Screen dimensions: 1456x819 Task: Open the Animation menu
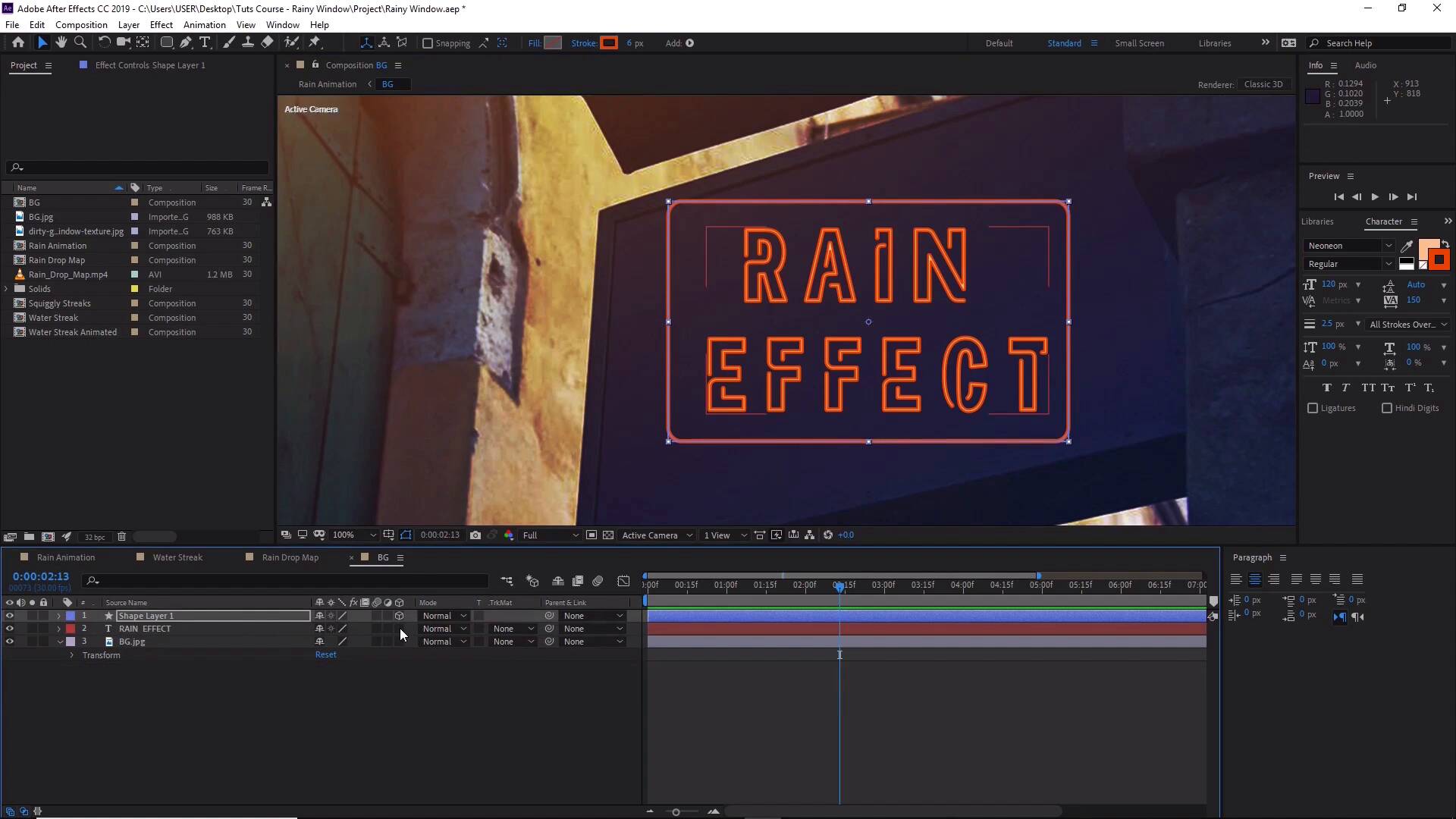pyautogui.click(x=205, y=24)
